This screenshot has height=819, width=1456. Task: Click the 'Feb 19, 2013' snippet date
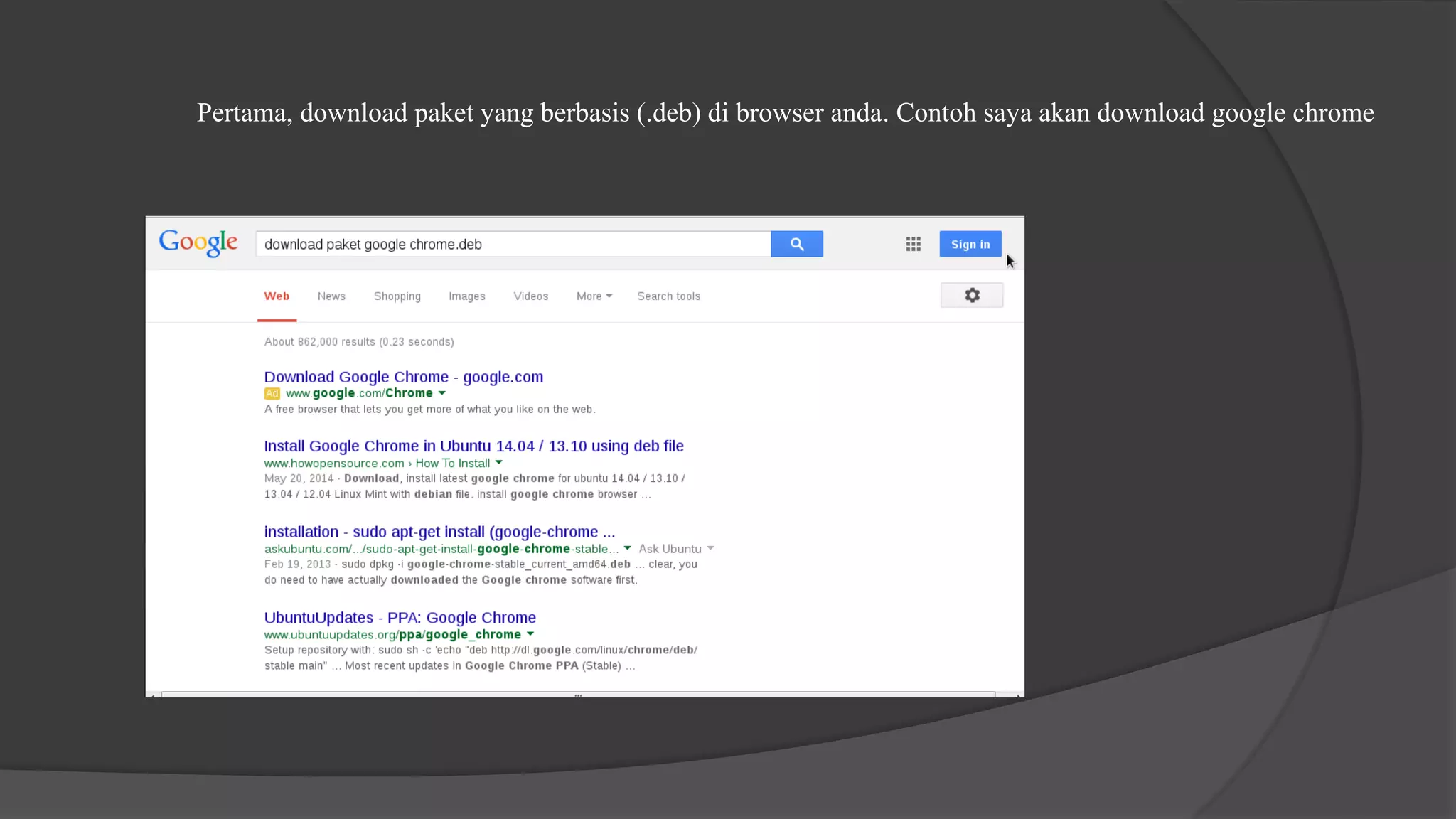pyautogui.click(x=297, y=564)
